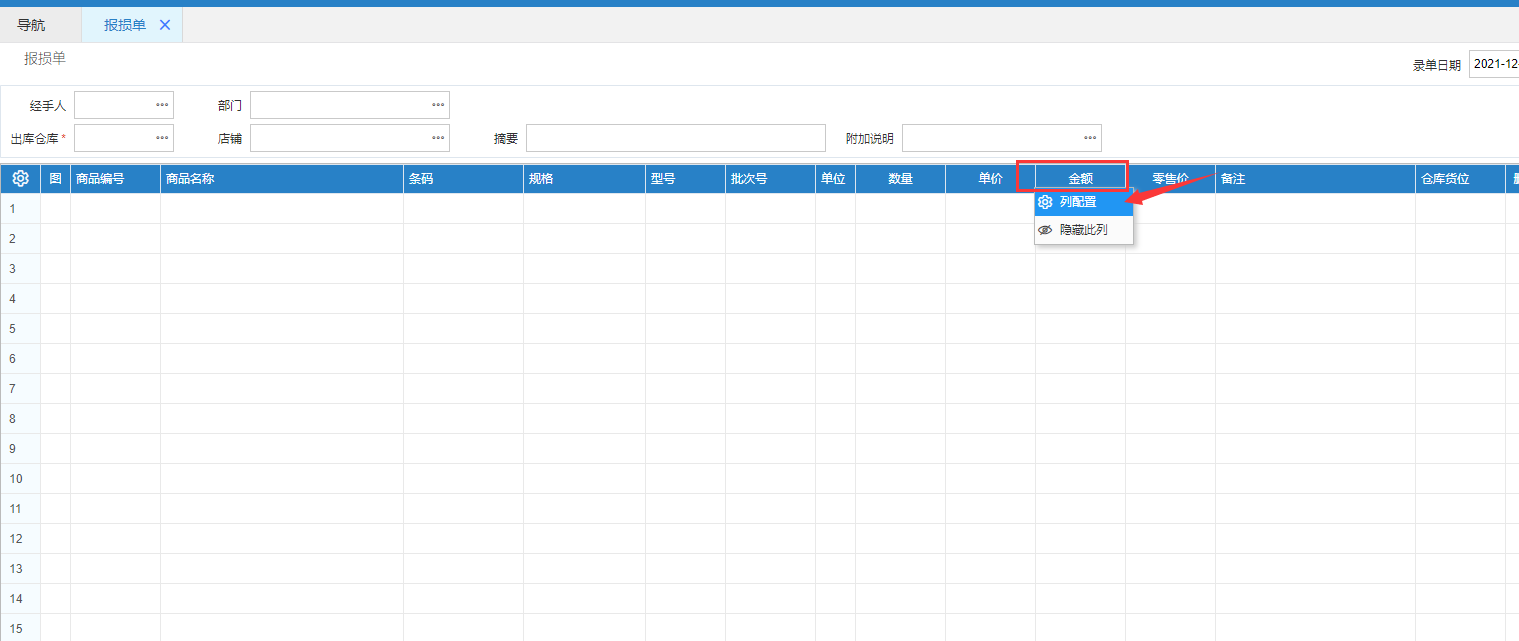This screenshot has height=641, width=1519.
Task: Open 出库仓库 picker ellipsis icon
Action: coord(161,138)
